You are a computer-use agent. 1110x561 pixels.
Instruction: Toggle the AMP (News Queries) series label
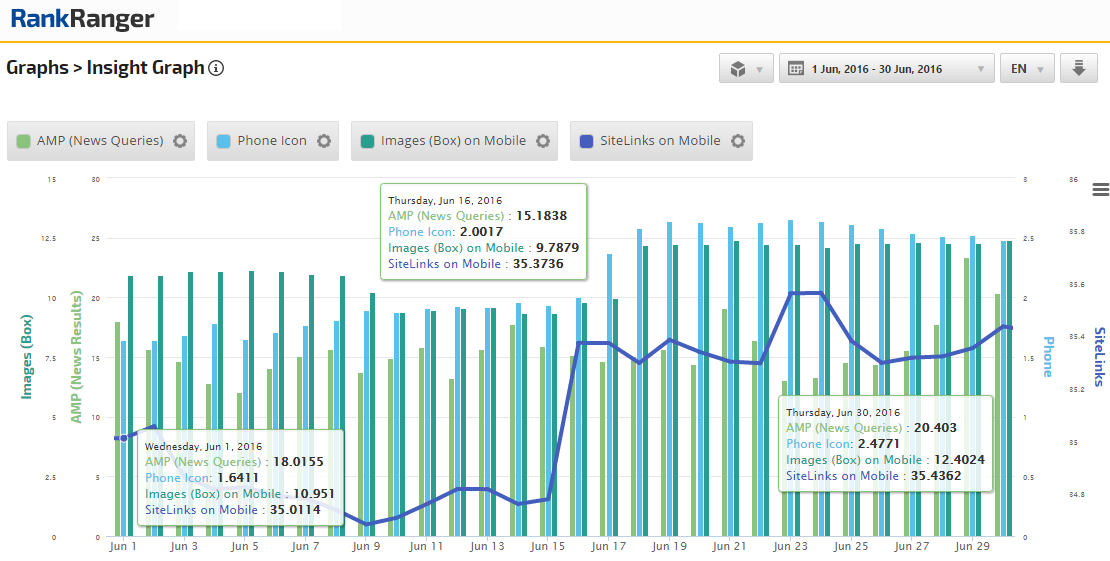100,141
